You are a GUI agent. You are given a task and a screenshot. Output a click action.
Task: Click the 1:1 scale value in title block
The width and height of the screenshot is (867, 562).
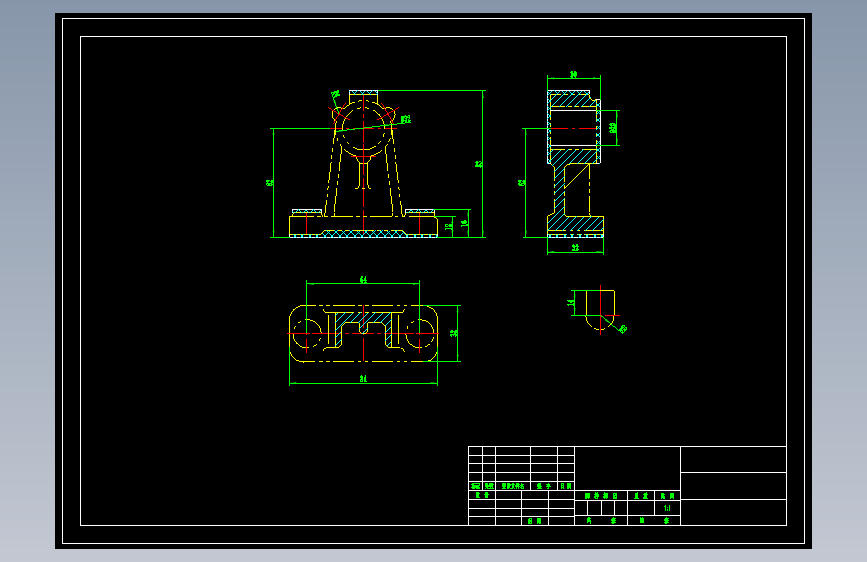667,508
